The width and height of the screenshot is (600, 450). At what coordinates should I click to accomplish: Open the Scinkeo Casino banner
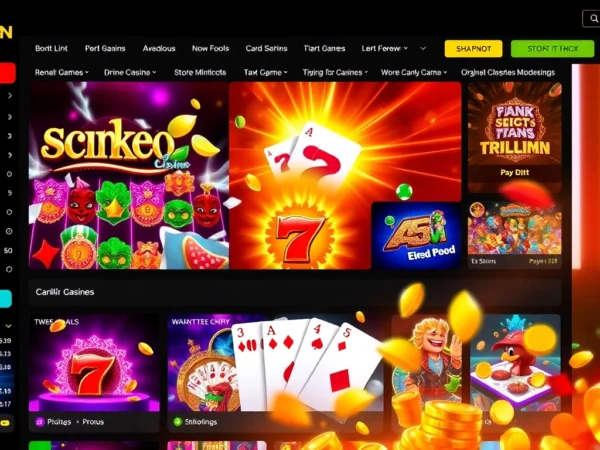[x=129, y=175]
